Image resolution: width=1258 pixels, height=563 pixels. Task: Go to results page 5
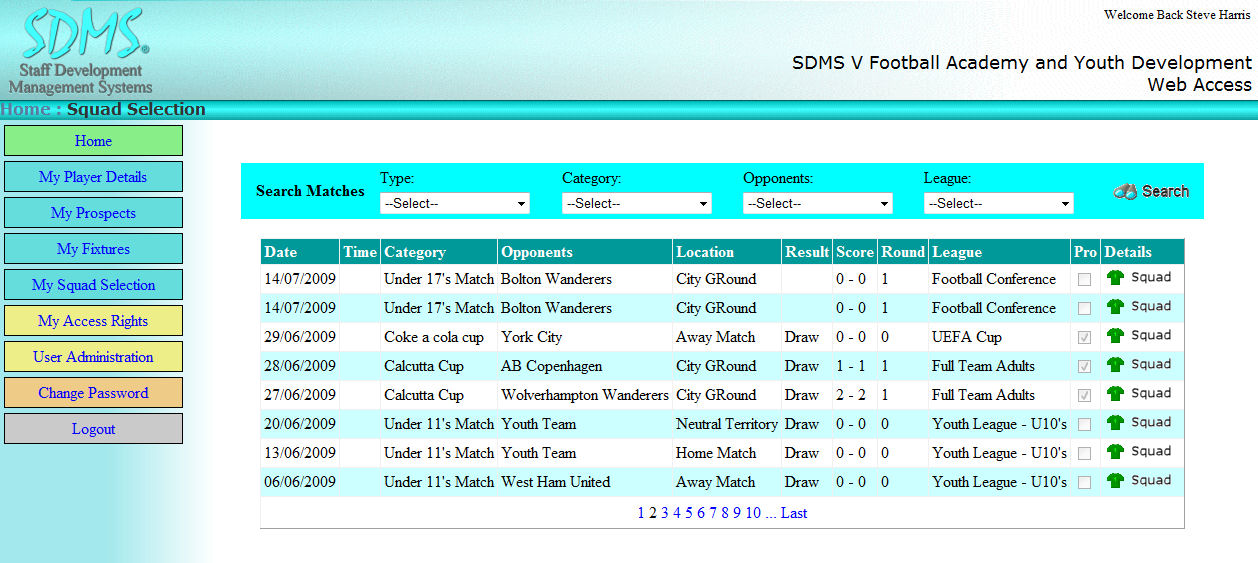689,513
